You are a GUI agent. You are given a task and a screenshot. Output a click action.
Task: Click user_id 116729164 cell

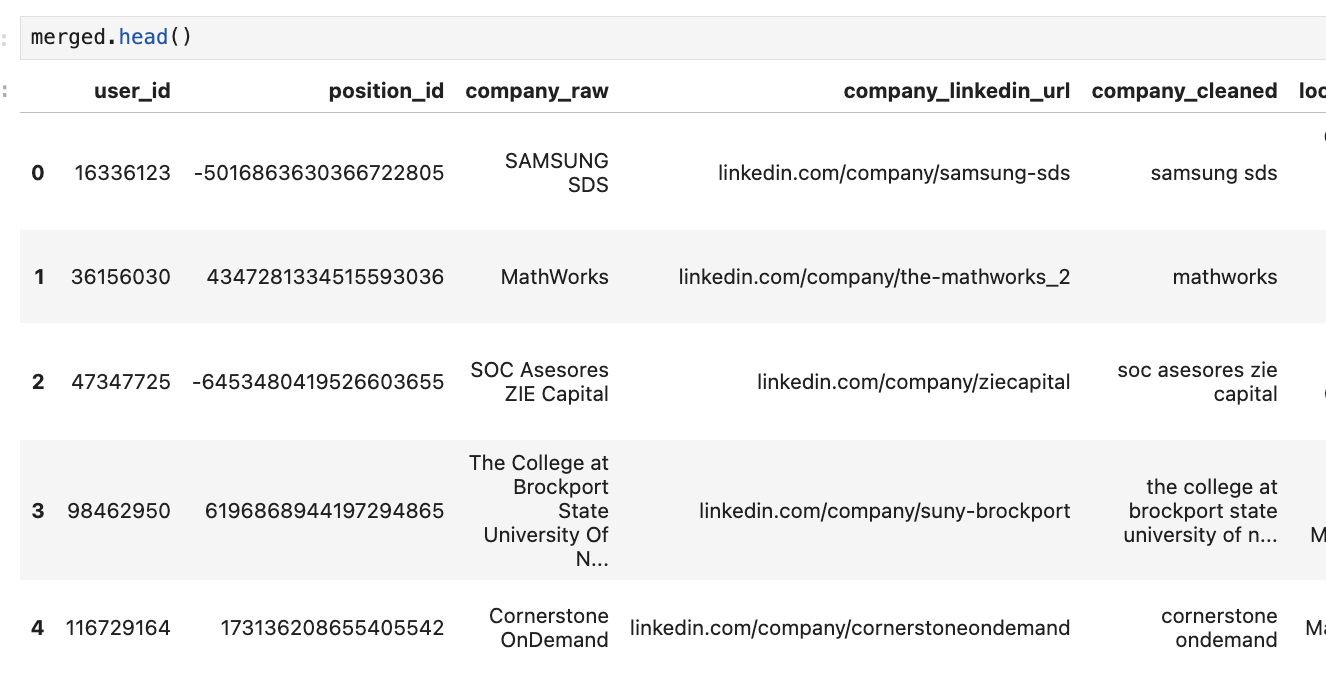[x=118, y=628]
